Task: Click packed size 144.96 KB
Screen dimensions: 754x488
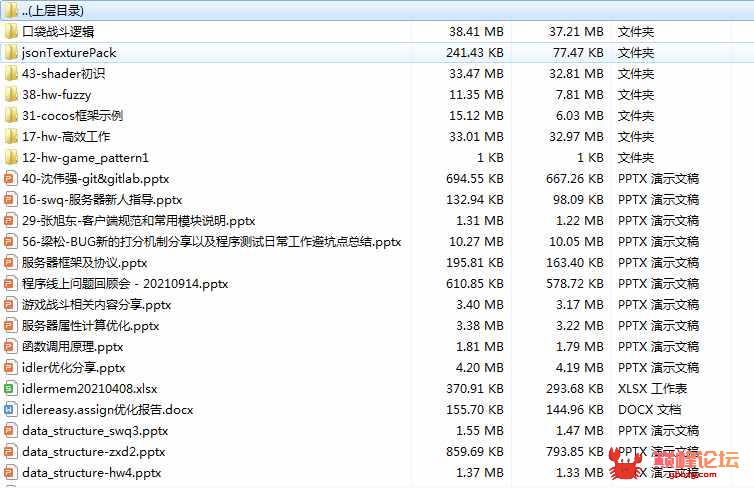Action: 575,410
